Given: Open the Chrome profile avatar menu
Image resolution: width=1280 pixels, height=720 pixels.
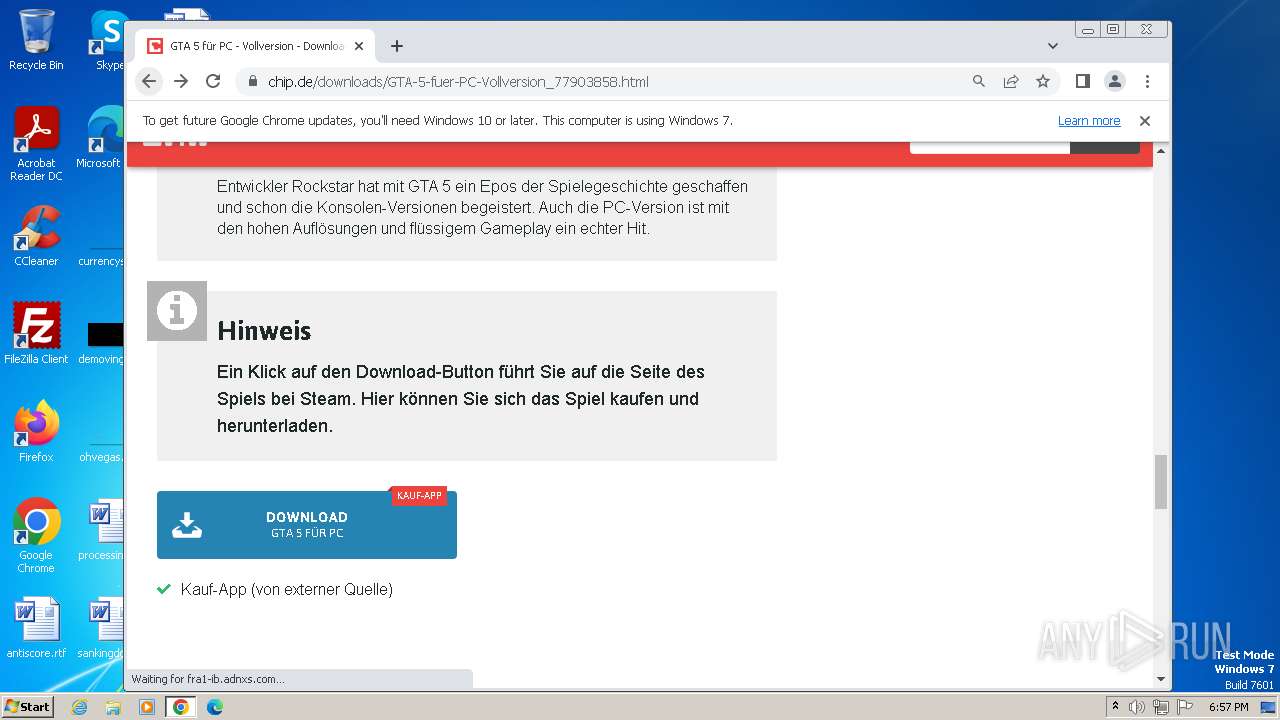Looking at the screenshot, I should [x=1115, y=81].
